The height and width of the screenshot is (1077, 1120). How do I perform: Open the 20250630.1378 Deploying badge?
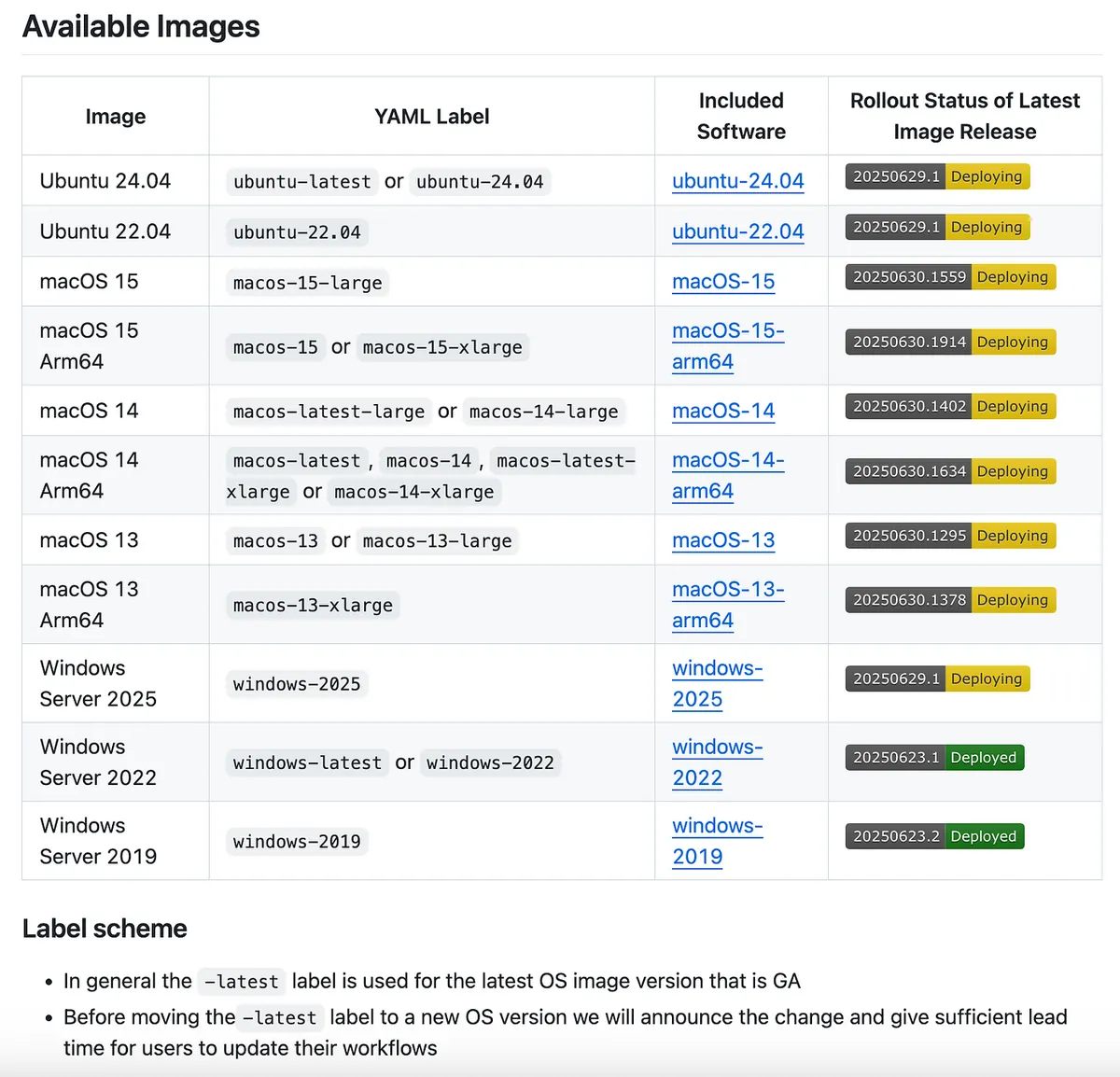pos(950,600)
